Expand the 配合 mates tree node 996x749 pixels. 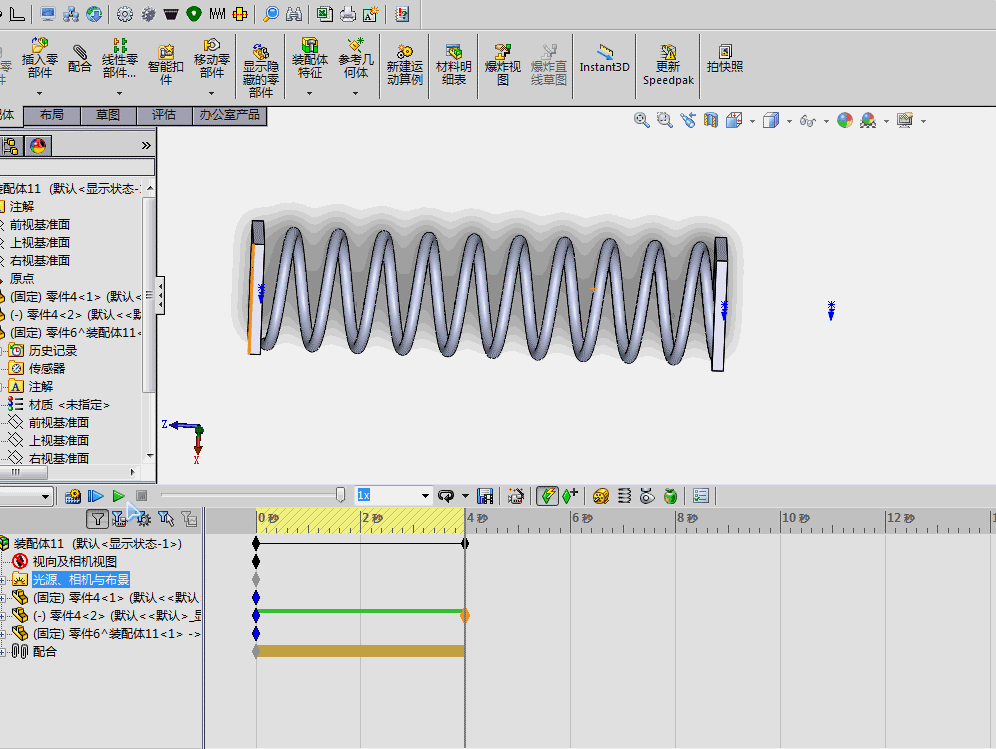(x=3, y=652)
